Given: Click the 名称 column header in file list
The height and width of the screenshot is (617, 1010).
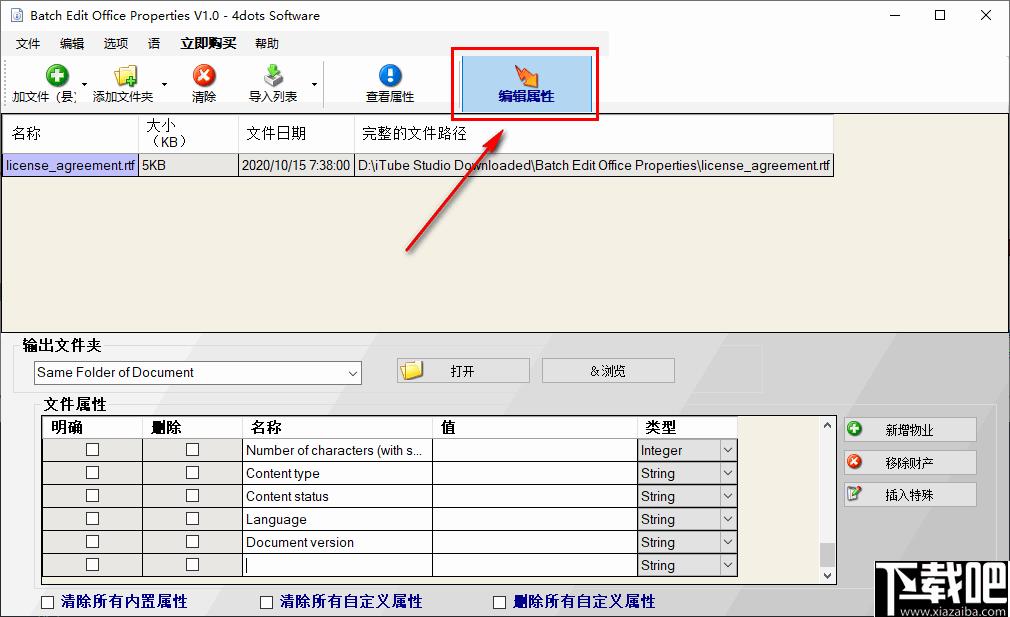Looking at the screenshot, I should tap(70, 133).
